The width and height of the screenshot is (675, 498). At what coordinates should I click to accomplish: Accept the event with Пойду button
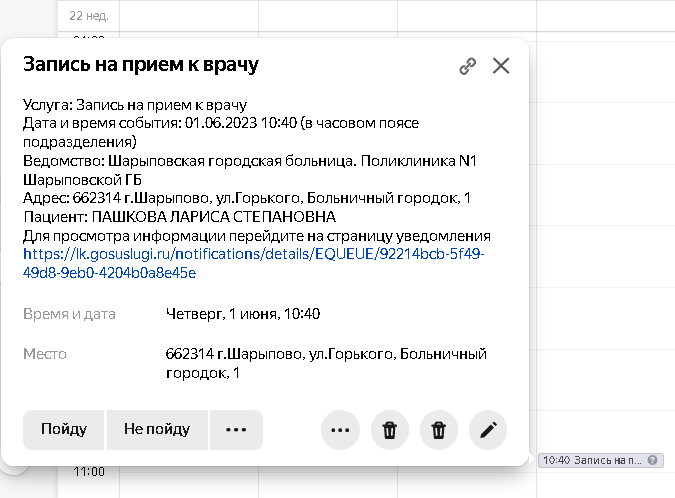(x=64, y=430)
